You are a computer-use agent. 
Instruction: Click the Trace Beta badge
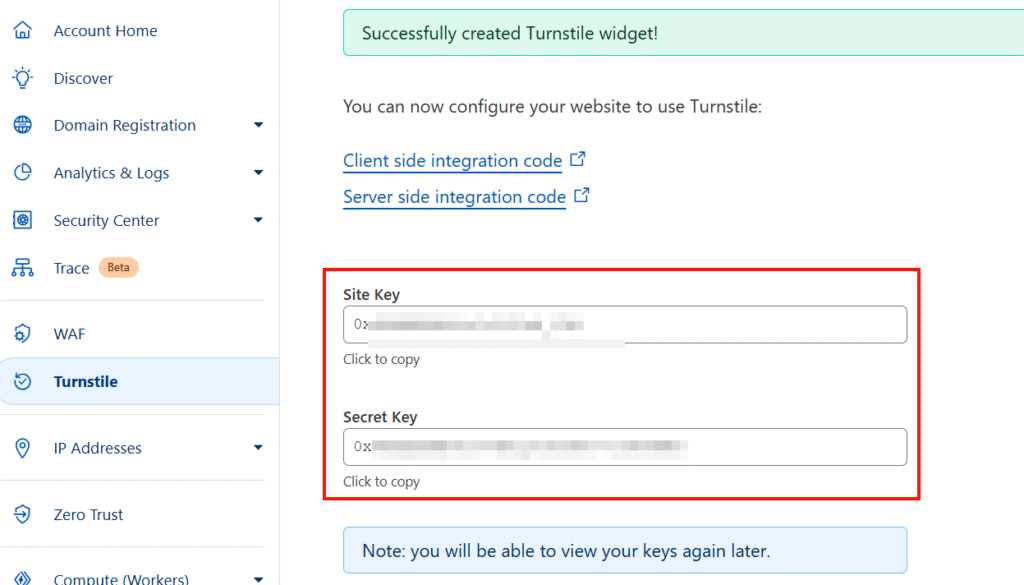coord(118,267)
